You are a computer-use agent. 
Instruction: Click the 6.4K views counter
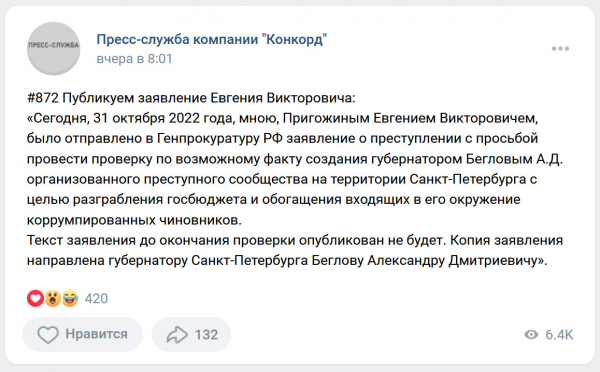[559, 334]
